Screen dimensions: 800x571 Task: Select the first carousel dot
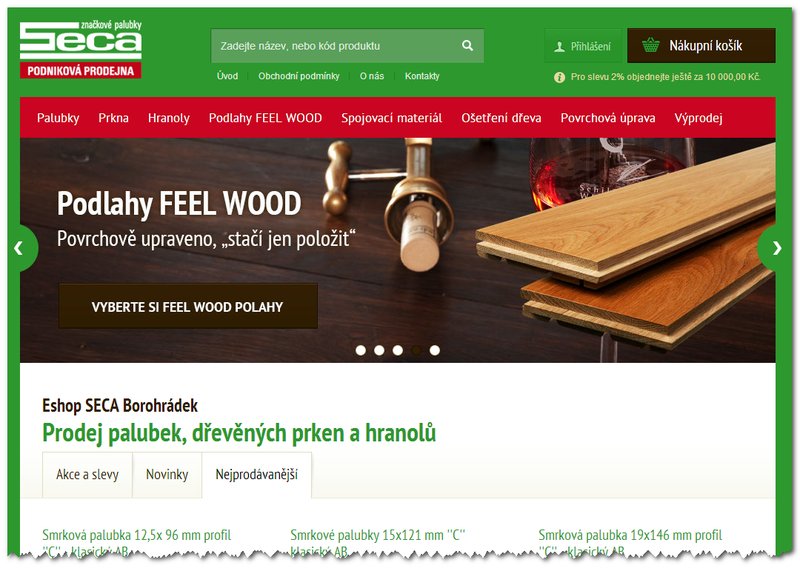361,351
